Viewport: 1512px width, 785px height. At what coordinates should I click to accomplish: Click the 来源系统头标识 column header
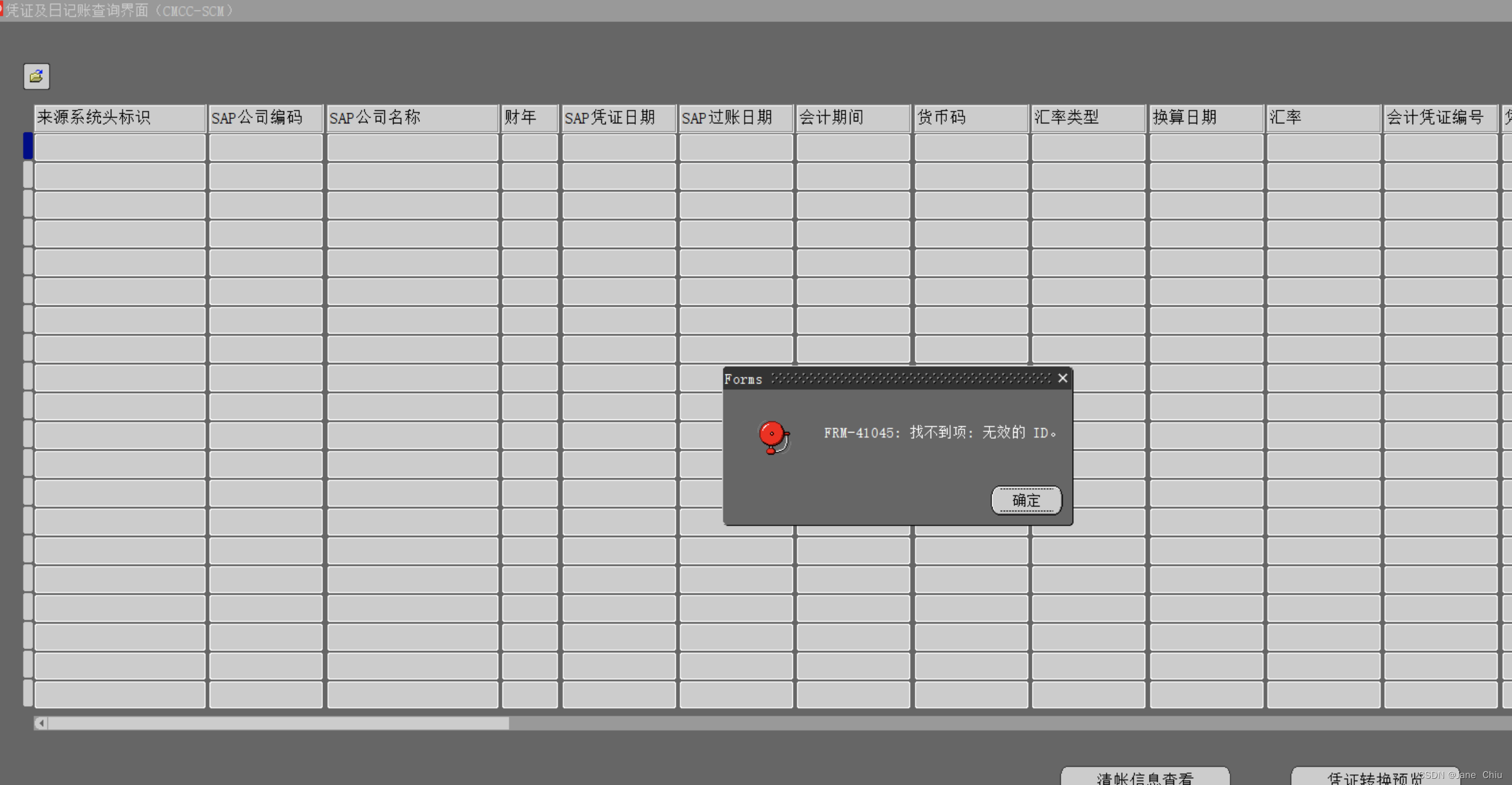pos(120,118)
